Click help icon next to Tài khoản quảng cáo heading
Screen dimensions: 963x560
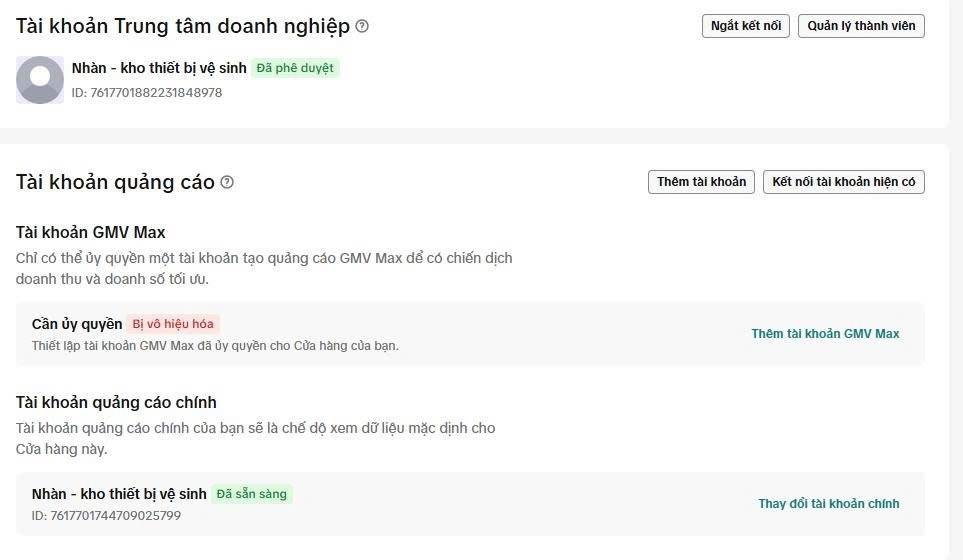227,182
